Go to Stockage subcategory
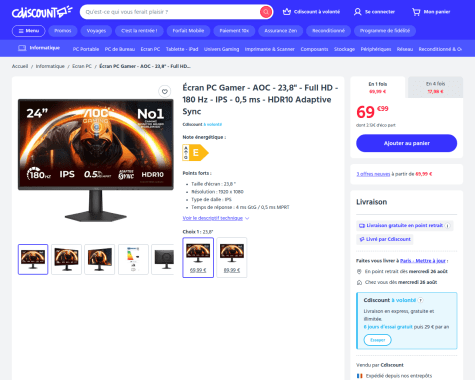Viewport: 475px width, 380px height. (344, 49)
